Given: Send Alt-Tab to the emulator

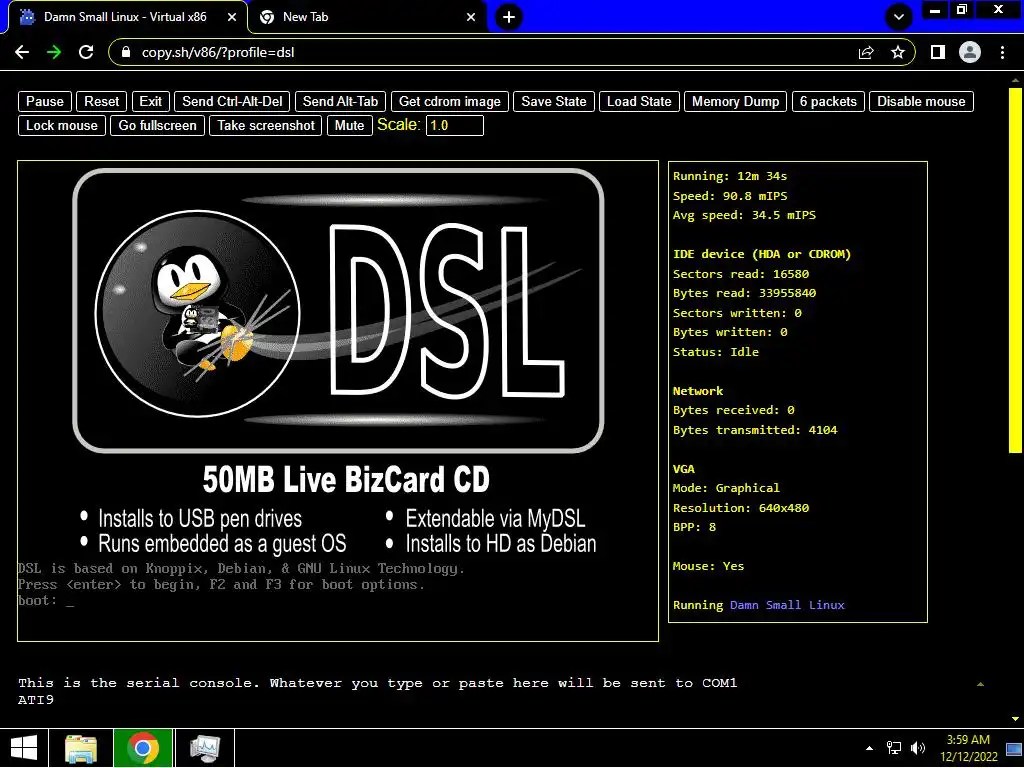Looking at the screenshot, I should (x=340, y=101).
